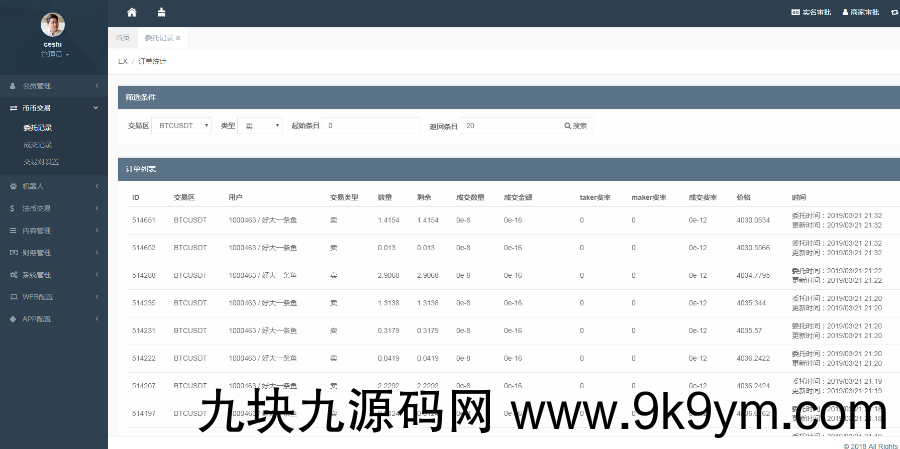Viewport: 900px width, 449px height.
Task: Click the home icon in top bar
Action: pyautogui.click(x=132, y=12)
